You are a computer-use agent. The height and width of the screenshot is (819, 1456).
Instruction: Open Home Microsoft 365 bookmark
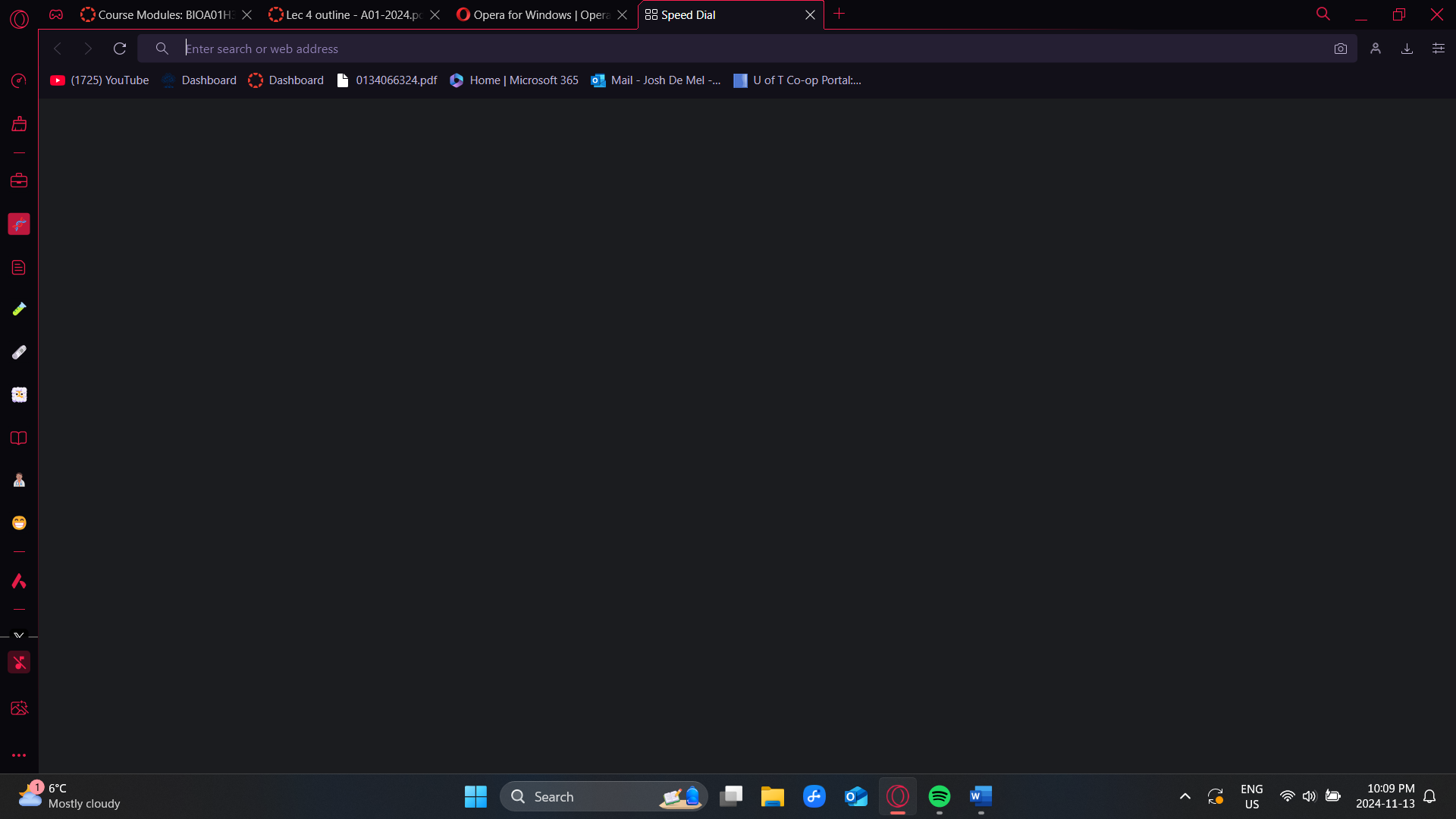click(x=513, y=80)
